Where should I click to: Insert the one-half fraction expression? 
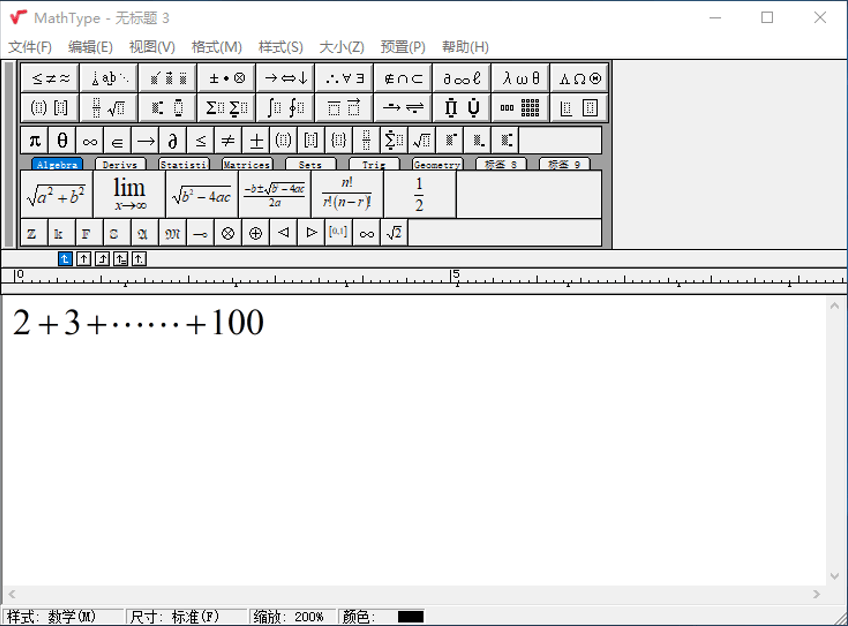420,195
